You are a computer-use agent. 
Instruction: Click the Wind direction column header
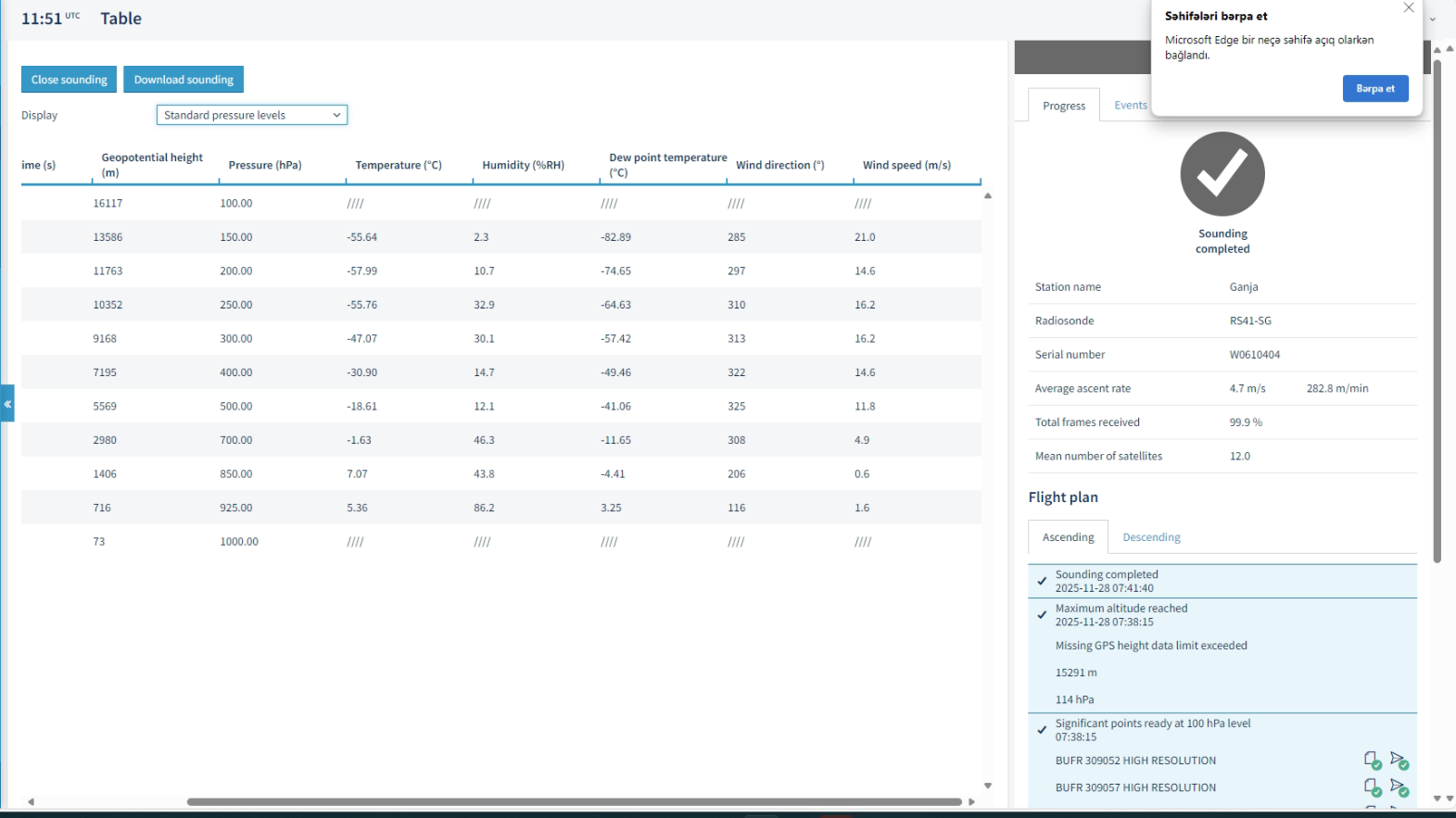pos(780,165)
